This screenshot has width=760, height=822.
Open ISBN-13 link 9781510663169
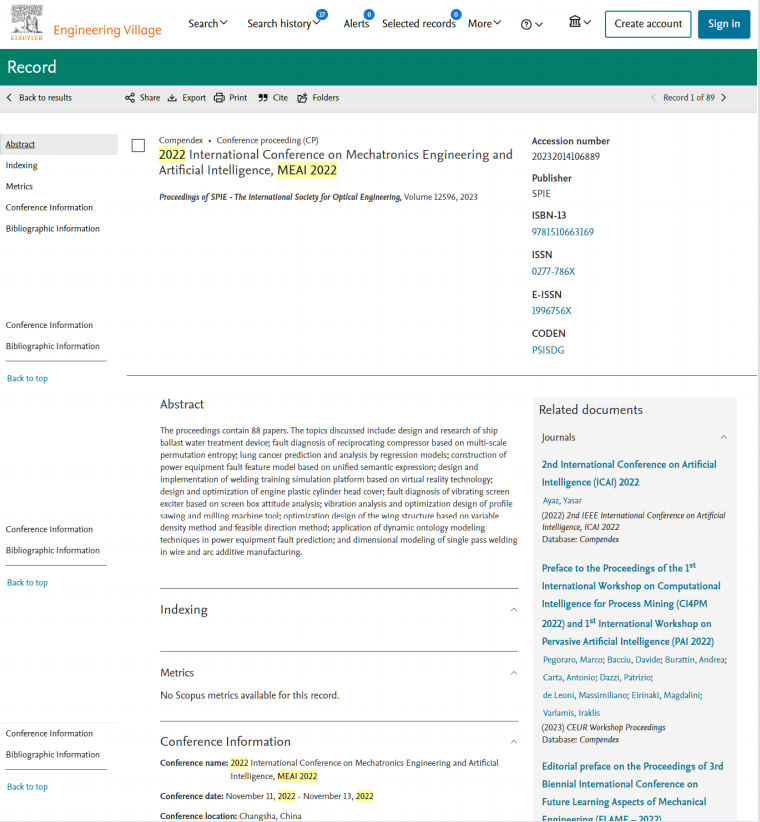[562, 232]
